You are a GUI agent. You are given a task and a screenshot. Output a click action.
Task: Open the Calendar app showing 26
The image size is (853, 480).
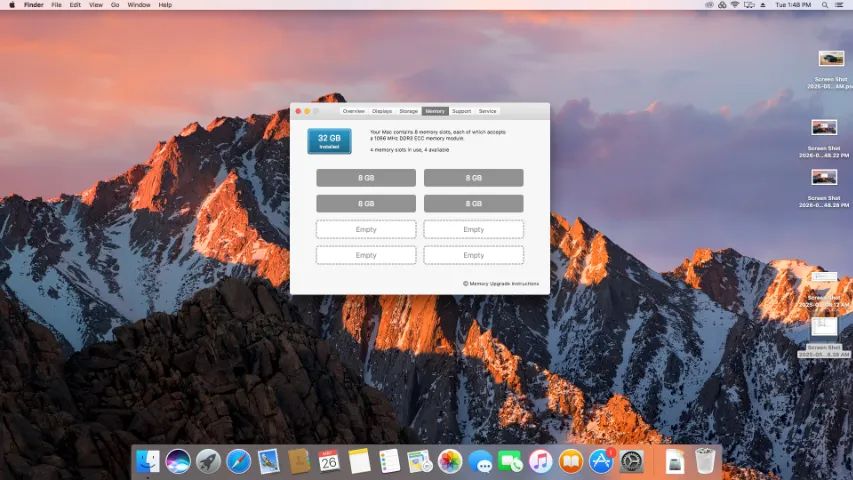[x=329, y=461]
